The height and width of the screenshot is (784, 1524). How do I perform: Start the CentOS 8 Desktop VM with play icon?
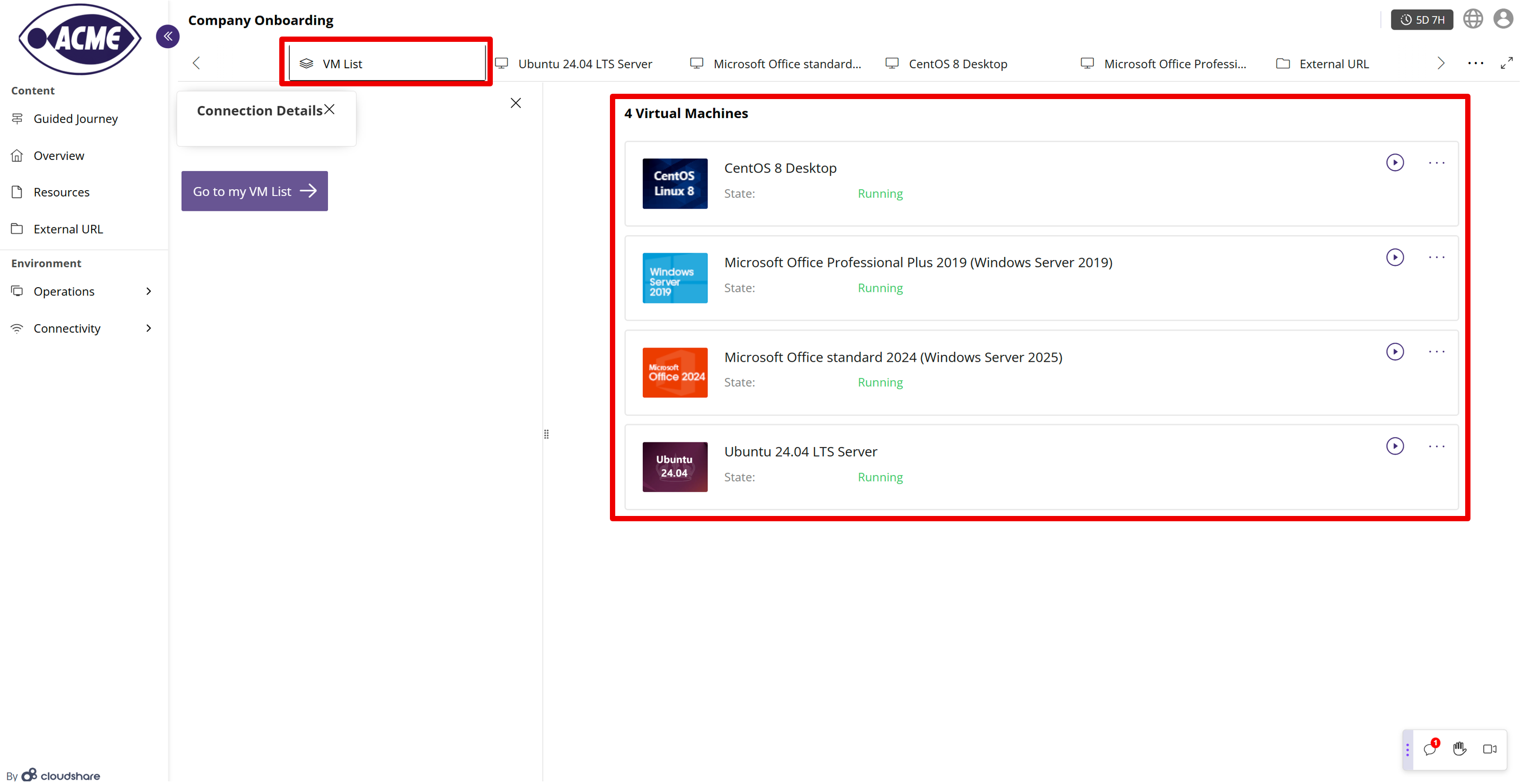[1396, 163]
